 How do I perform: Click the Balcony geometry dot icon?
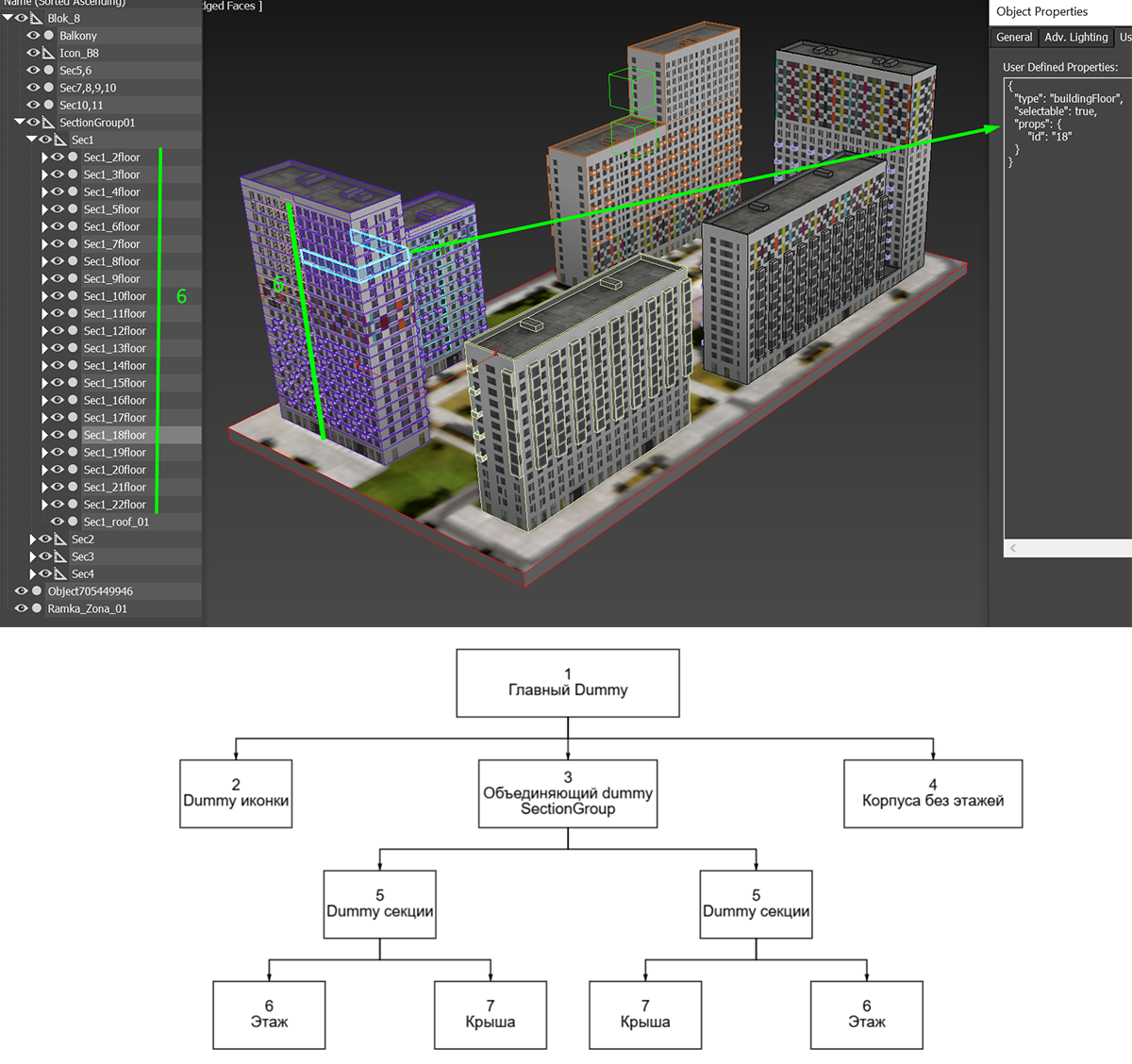pos(49,36)
